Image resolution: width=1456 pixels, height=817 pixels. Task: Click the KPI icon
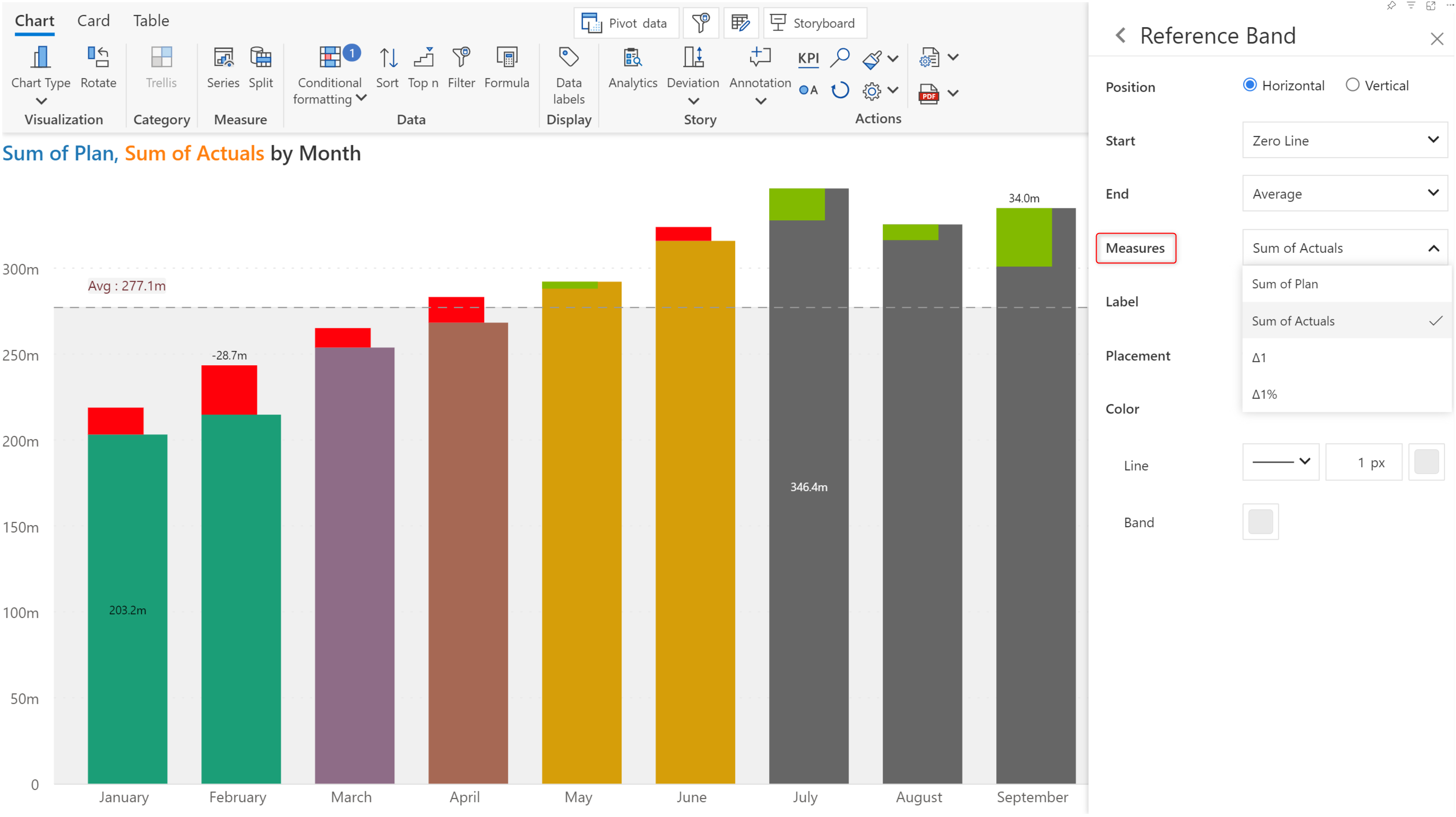[808, 58]
